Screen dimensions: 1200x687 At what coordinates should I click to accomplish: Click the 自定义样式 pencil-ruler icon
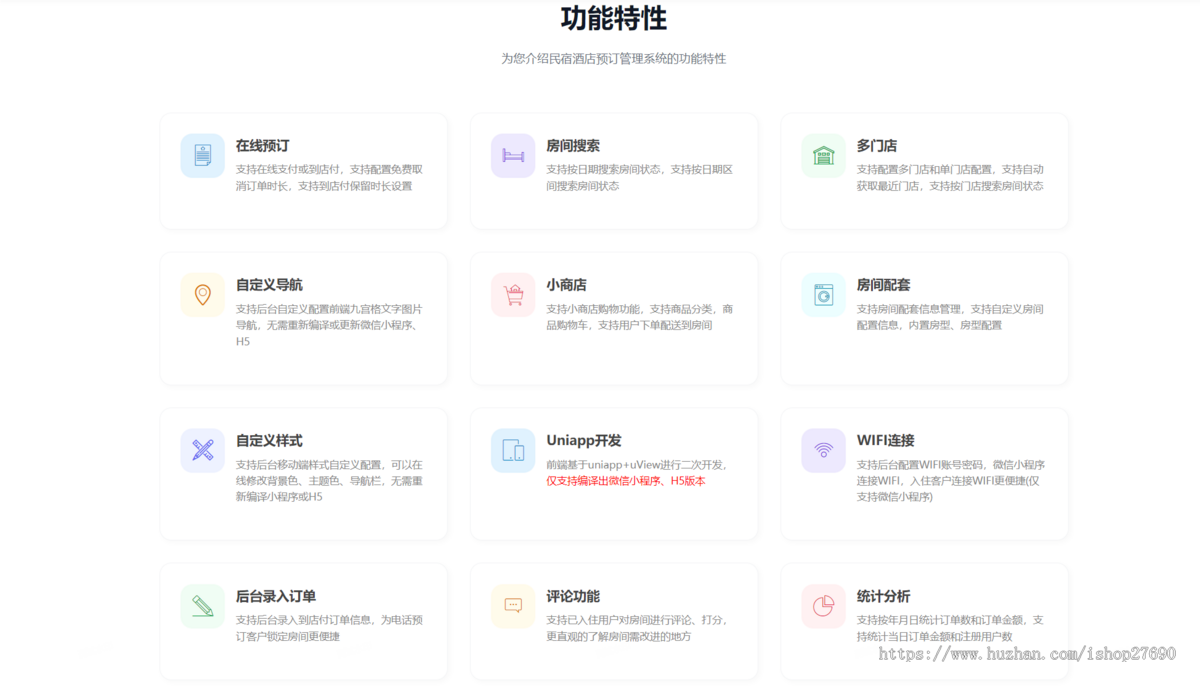click(203, 450)
